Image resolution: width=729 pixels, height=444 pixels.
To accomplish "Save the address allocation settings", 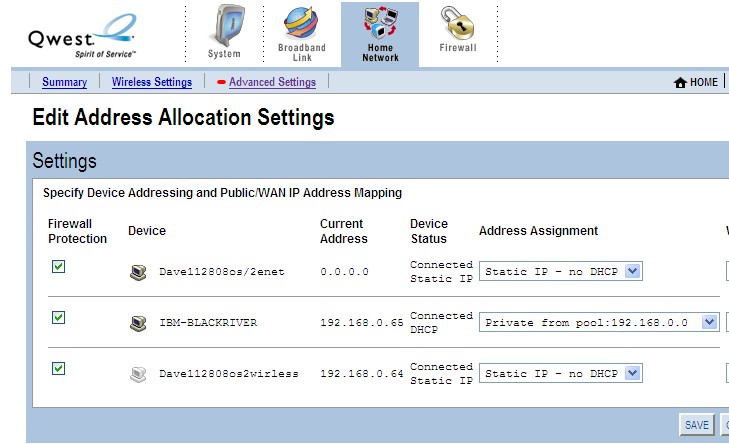I will coord(696,425).
